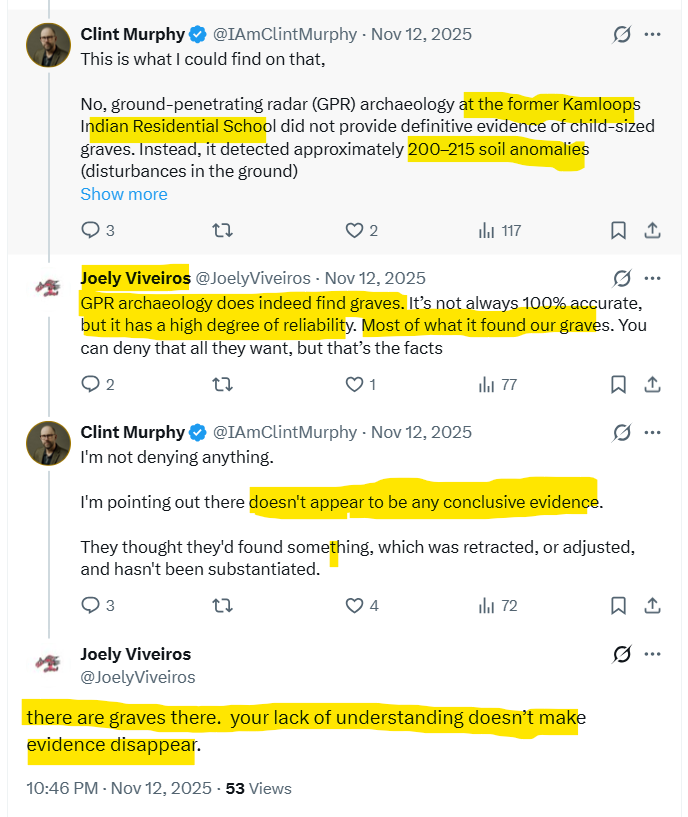
Task: Click Clint Murphy's profile picture thumbnail
Action: point(48,44)
